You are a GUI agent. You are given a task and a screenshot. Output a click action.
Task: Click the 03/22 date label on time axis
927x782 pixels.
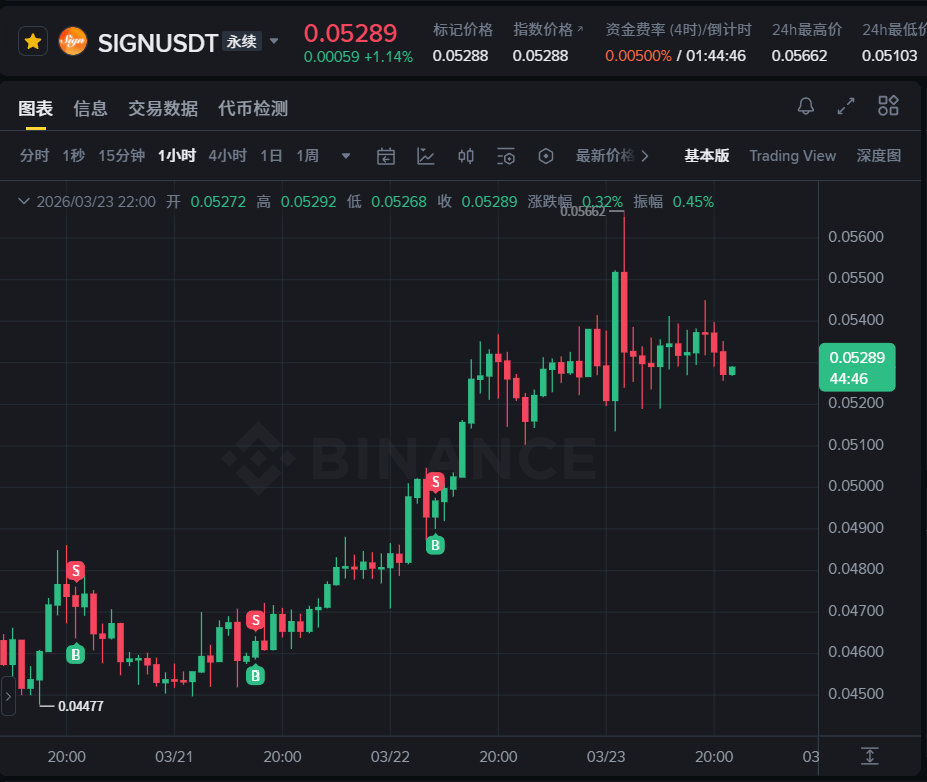(x=390, y=757)
